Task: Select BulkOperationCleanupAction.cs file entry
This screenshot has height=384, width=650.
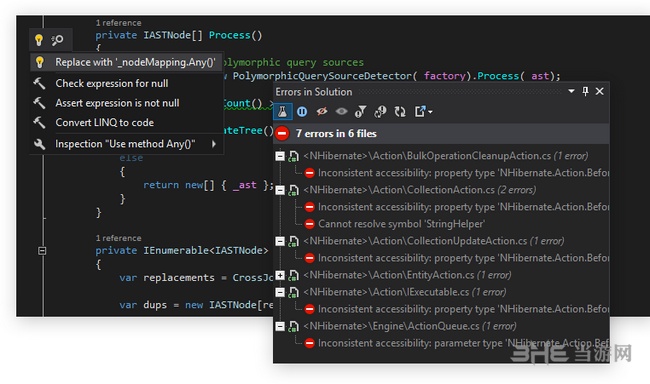Action: click(446, 156)
